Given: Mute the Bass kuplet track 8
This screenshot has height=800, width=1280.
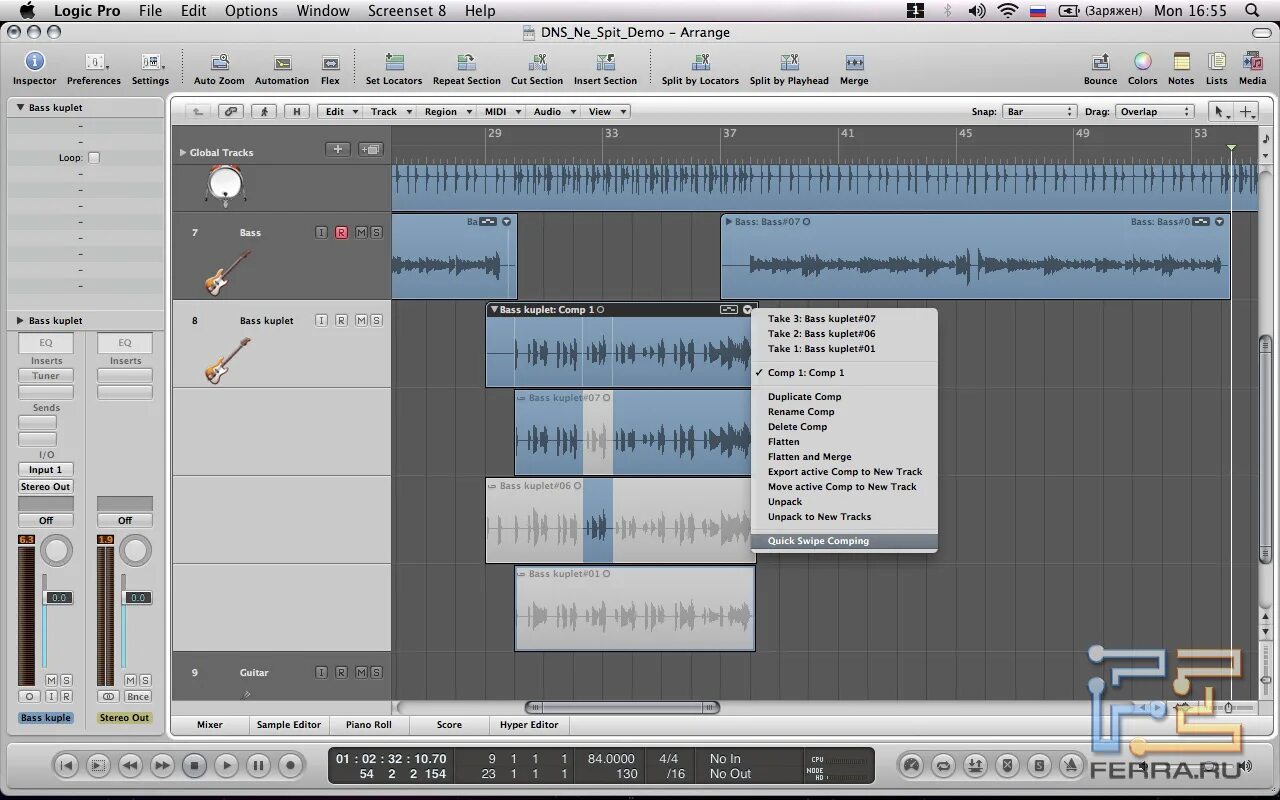Looking at the screenshot, I should click(x=361, y=321).
